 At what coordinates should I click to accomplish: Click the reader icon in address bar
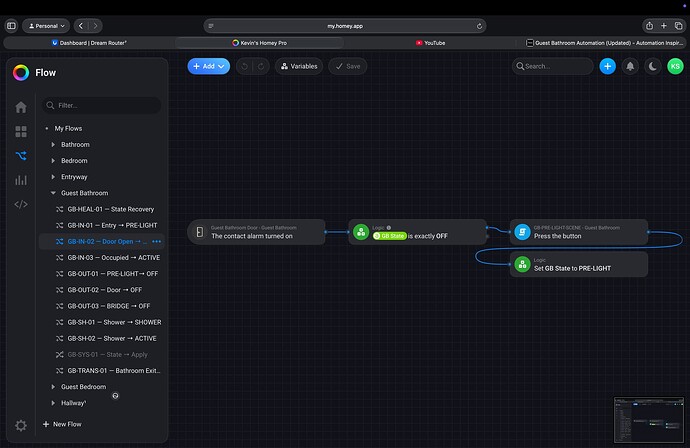[x=211, y=26]
